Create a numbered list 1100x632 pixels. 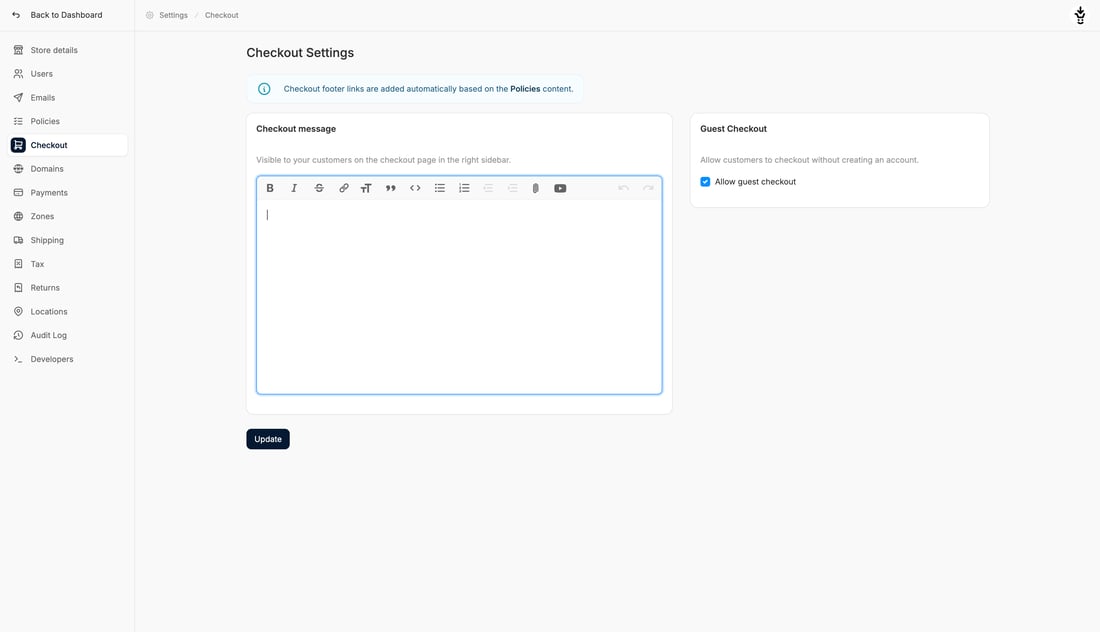(x=464, y=188)
